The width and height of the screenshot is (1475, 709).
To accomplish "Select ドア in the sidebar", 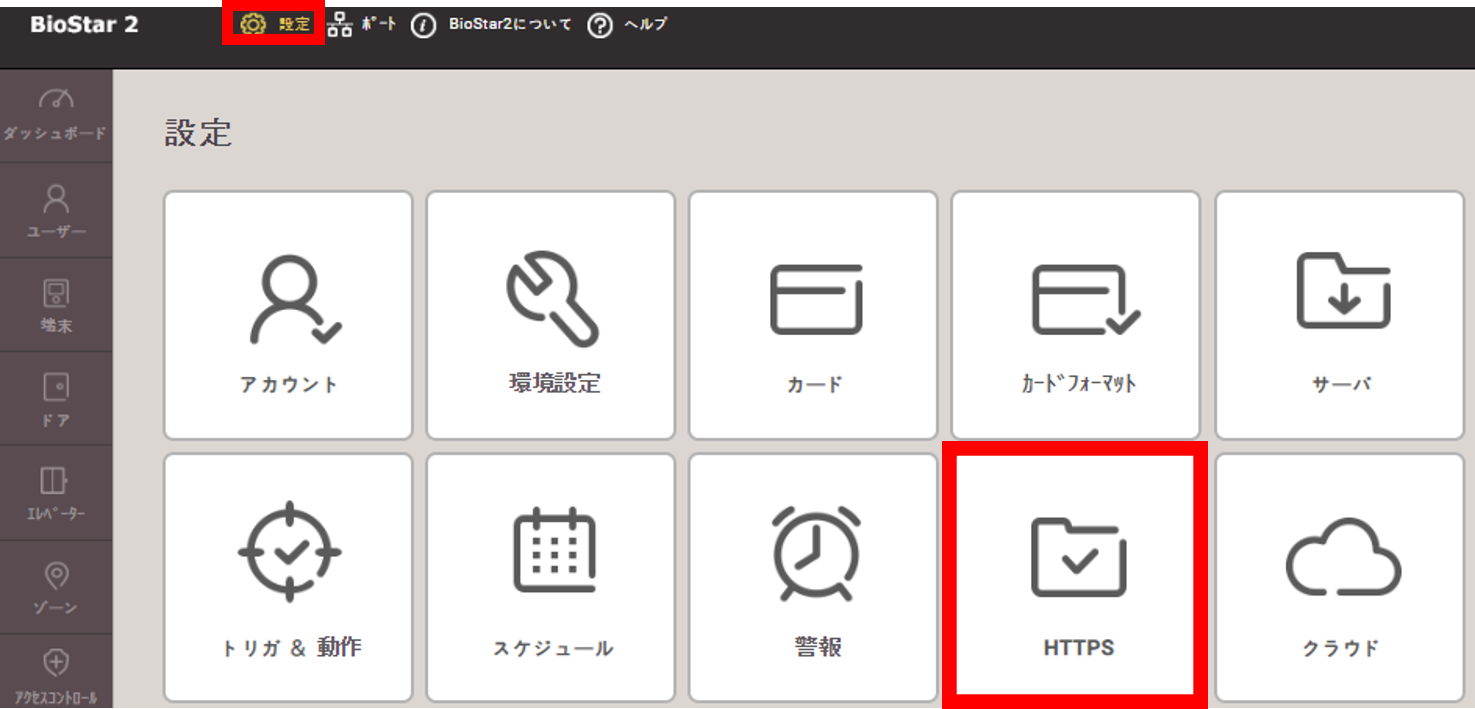I will point(55,398).
